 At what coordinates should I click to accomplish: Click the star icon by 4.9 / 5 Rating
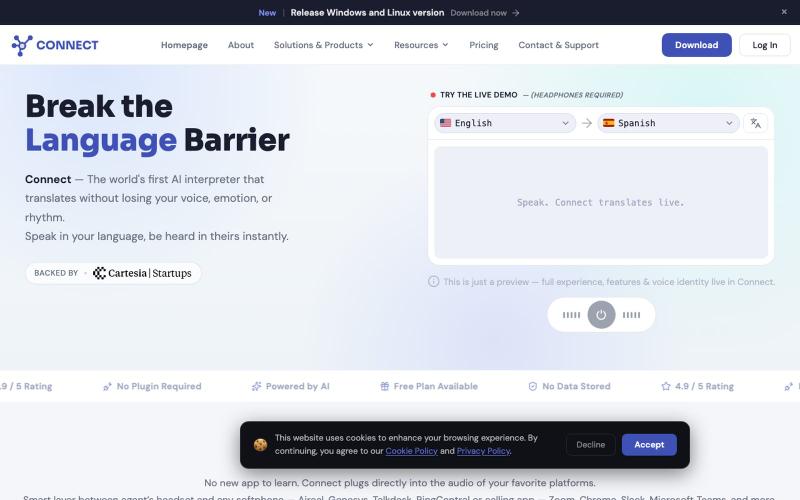[x=666, y=386]
